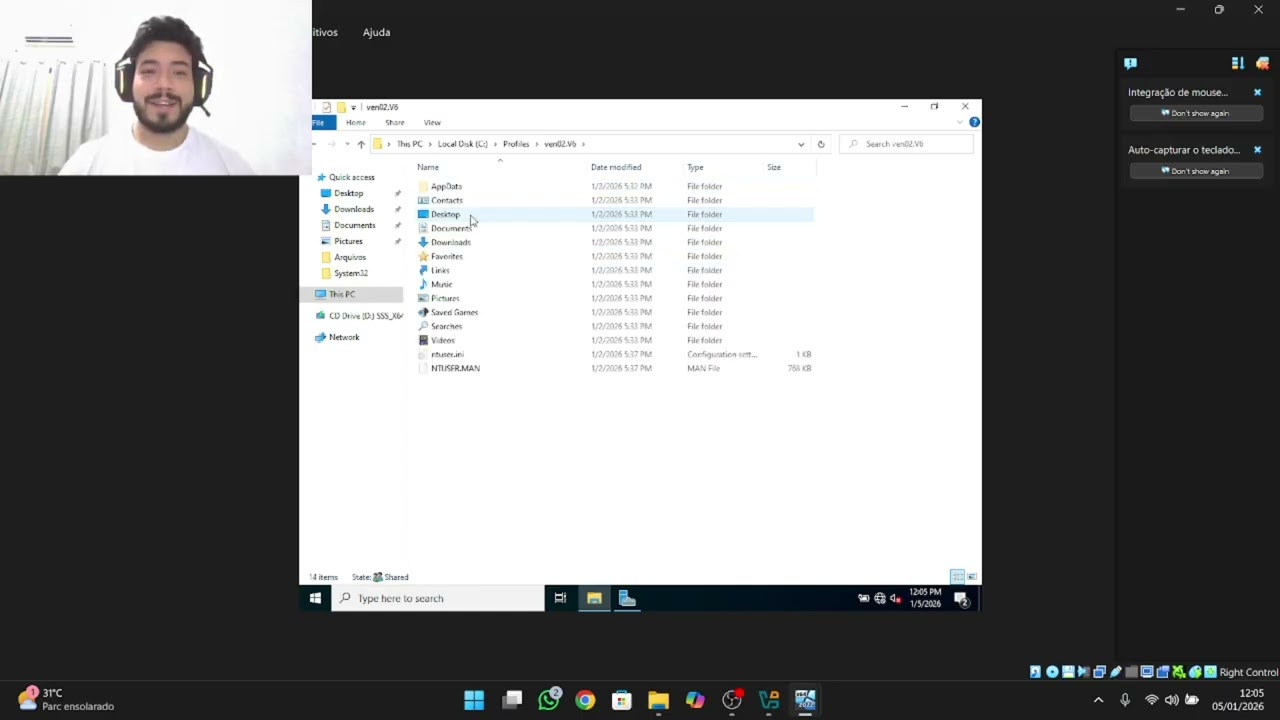This screenshot has height=720, width=1280.
Task: Click the guest Task View icon
Action: [x=560, y=598]
